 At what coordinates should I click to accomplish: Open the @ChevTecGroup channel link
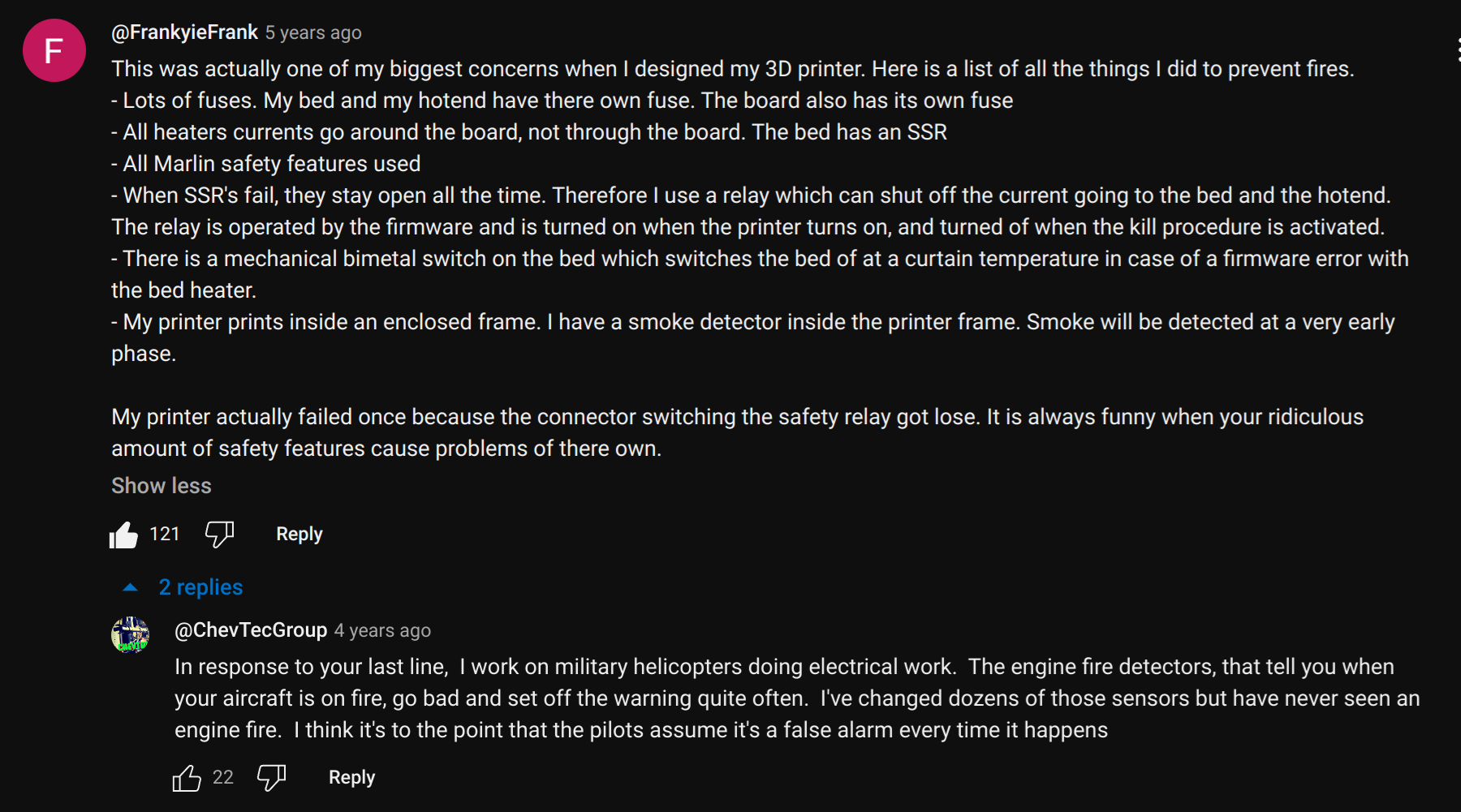coord(251,630)
